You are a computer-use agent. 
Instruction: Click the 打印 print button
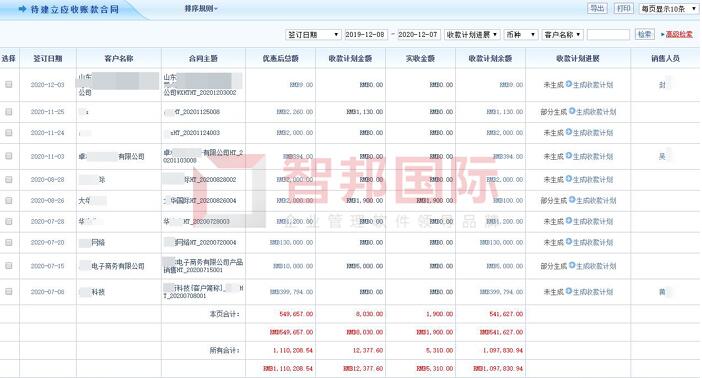point(624,8)
